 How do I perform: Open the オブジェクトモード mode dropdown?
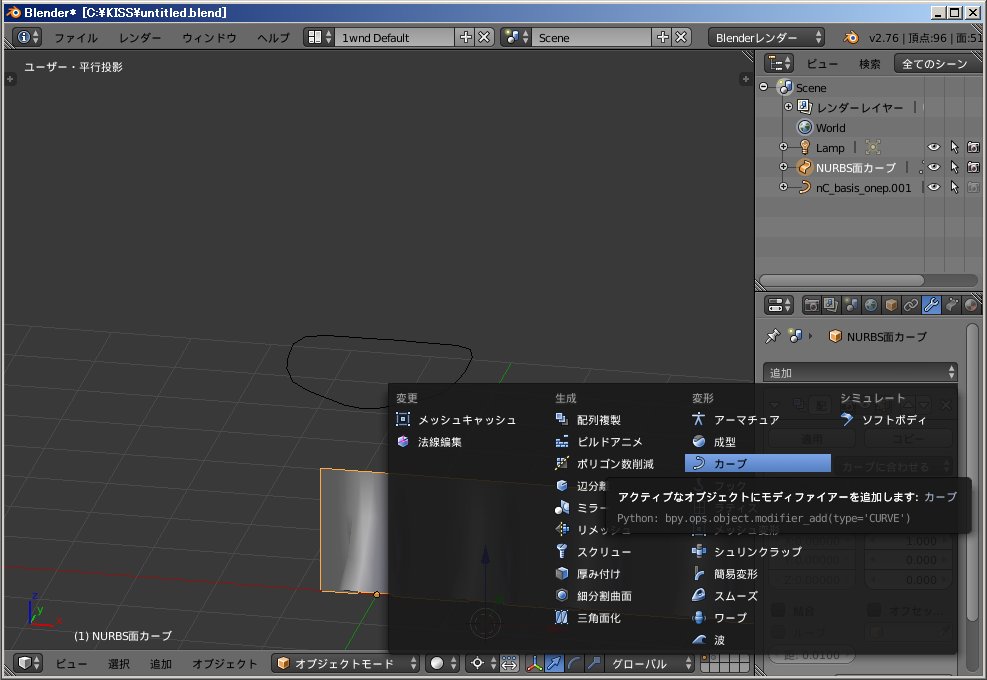(346, 663)
